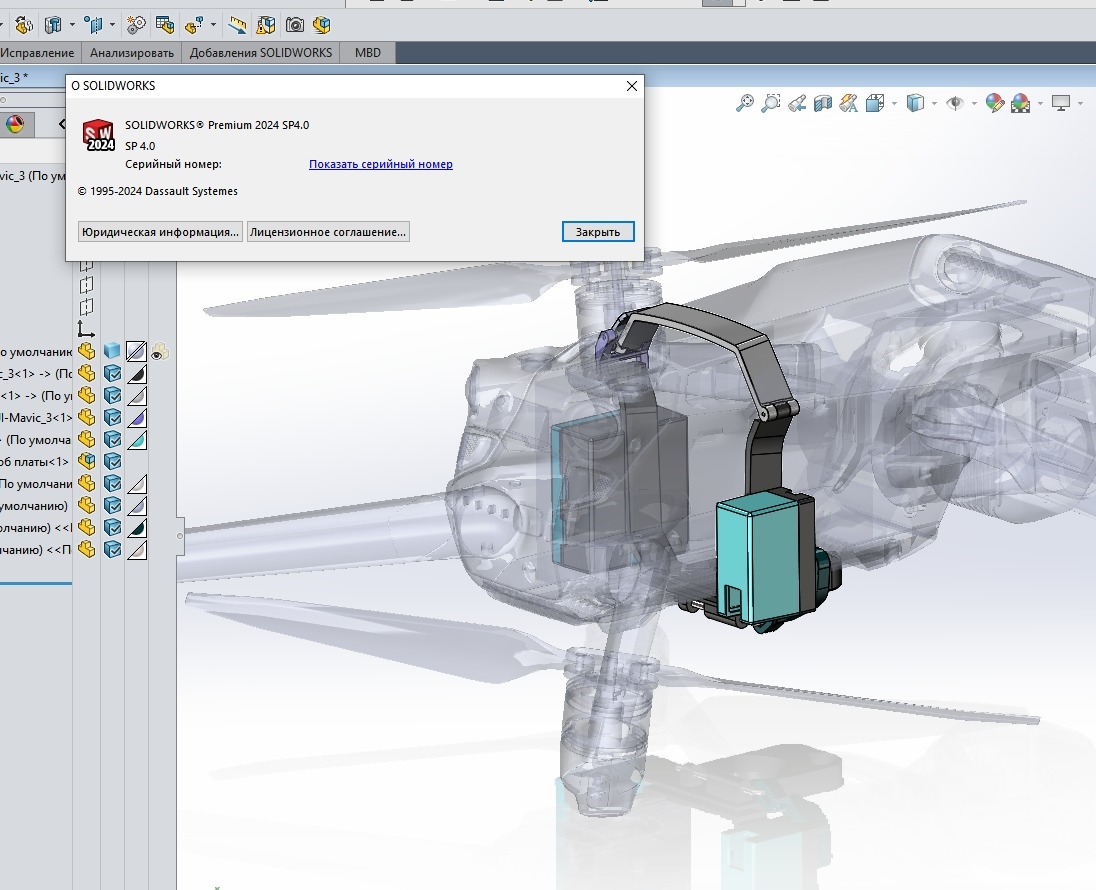
Task: Open Edit Appearance color ball with pencil
Action: (995, 103)
